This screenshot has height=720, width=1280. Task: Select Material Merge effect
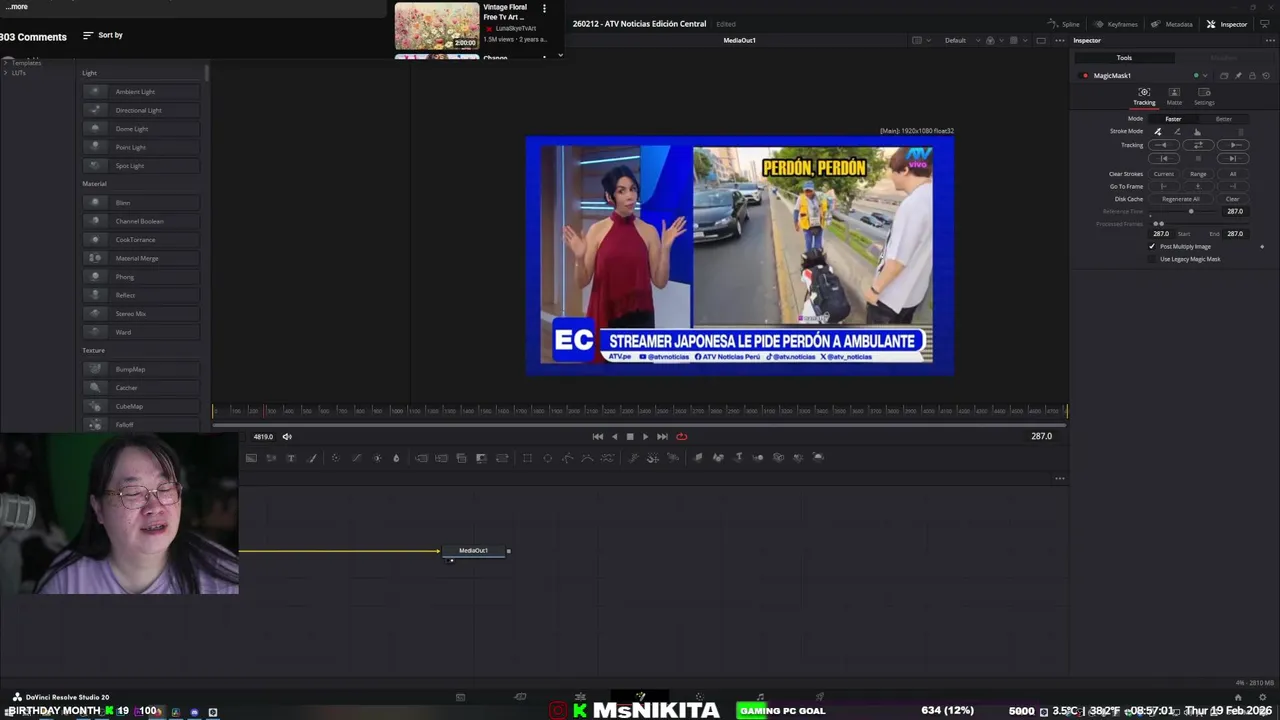coord(141,258)
